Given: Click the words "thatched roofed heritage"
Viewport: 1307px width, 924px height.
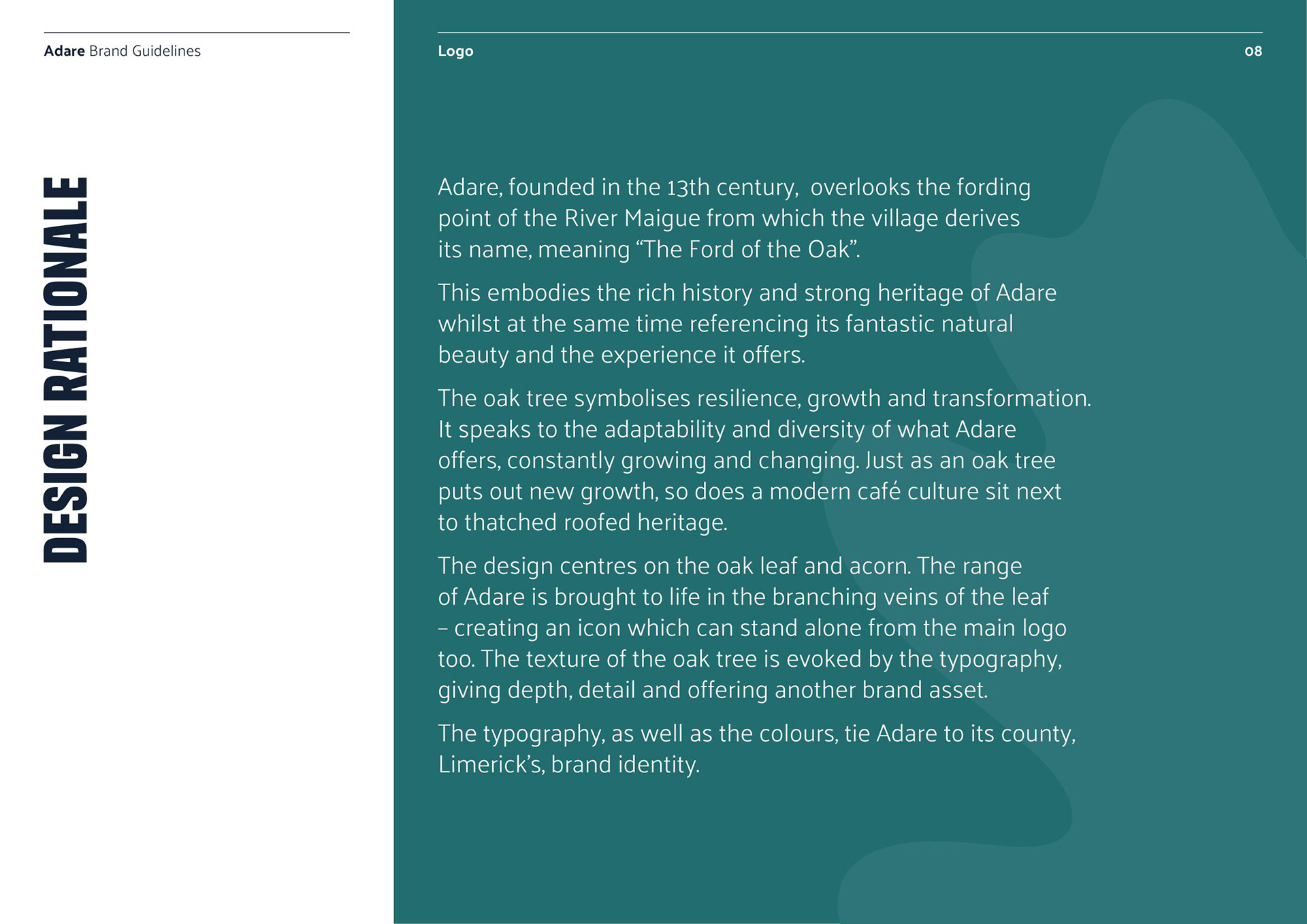Looking at the screenshot, I should click(595, 523).
